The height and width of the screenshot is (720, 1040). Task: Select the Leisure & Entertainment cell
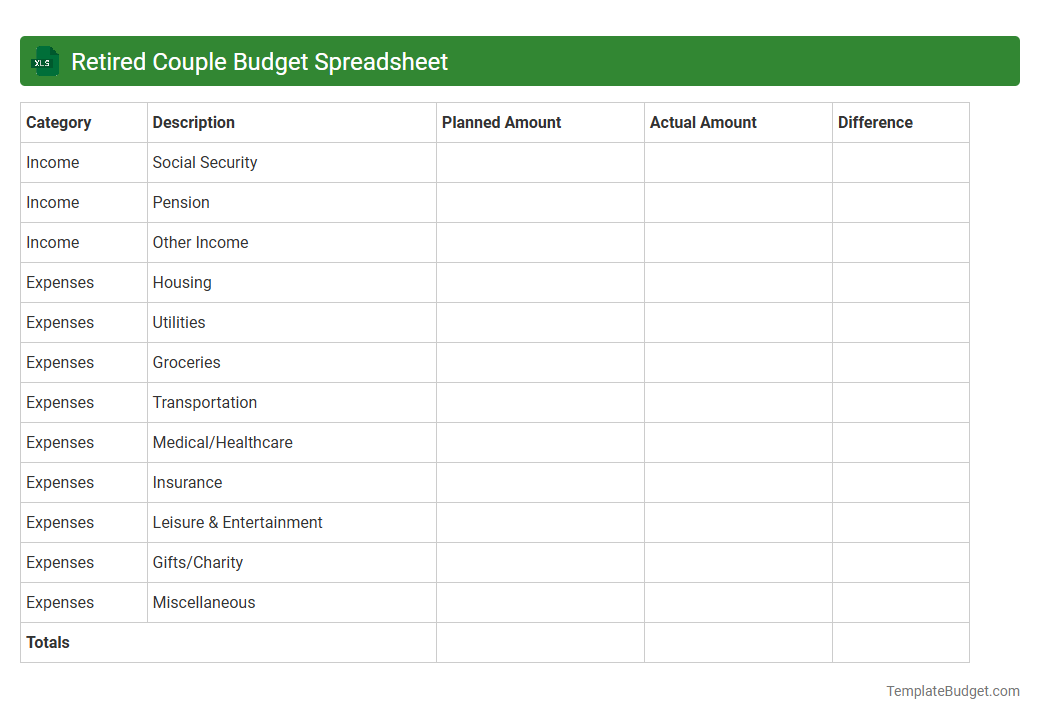(x=237, y=522)
